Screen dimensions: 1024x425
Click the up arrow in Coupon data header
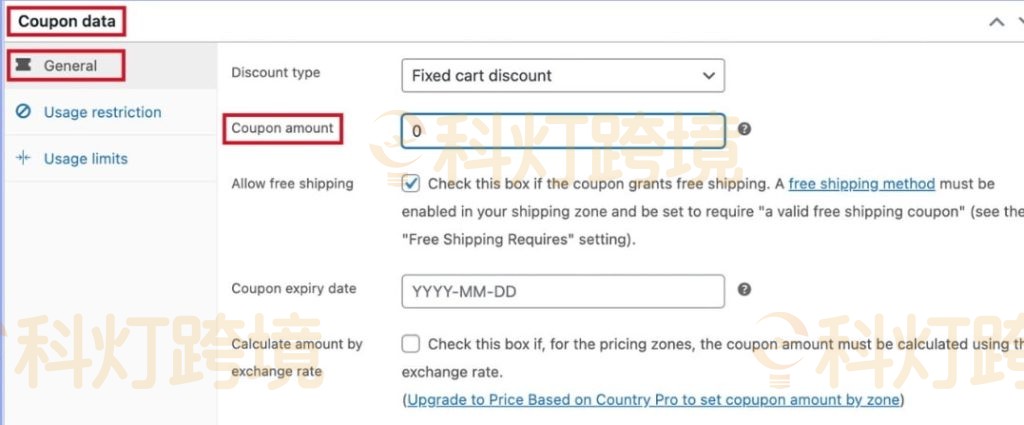click(995, 21)
